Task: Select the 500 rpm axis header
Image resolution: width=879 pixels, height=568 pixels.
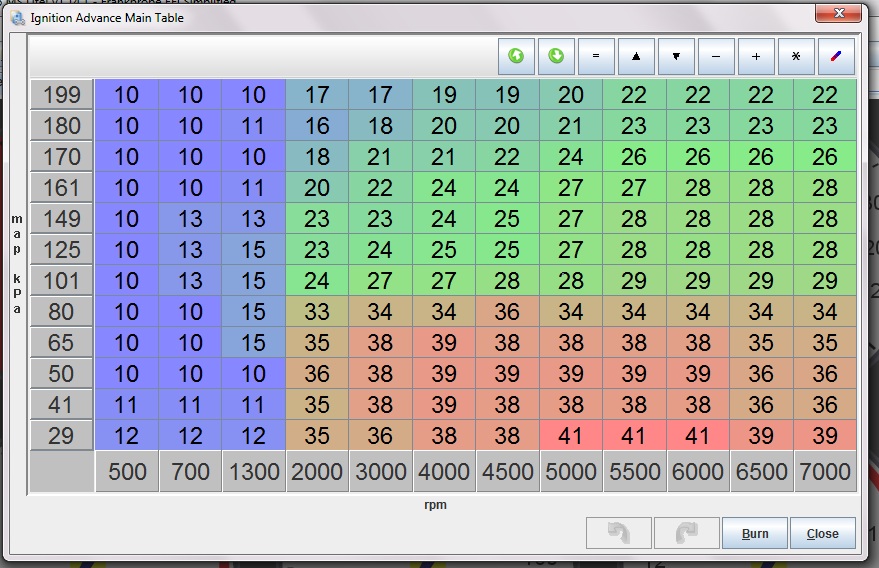Action: tap(127, 472)
